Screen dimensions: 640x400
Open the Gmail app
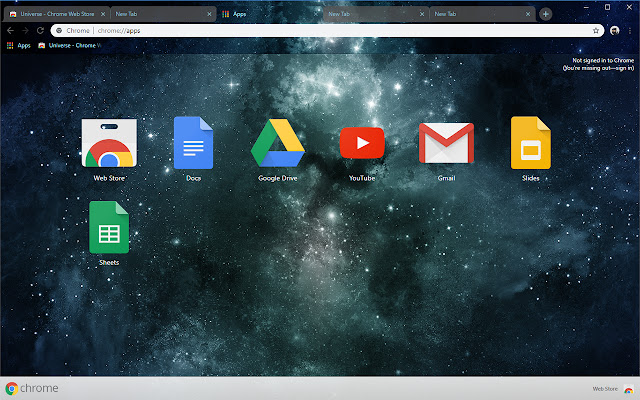click(x=446, y=143)
